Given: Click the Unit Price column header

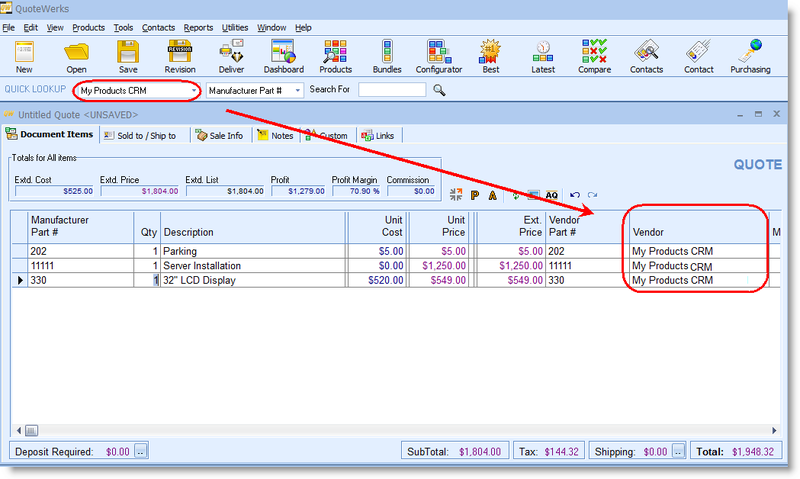Looking at the screenshot, I should (439, 226).
